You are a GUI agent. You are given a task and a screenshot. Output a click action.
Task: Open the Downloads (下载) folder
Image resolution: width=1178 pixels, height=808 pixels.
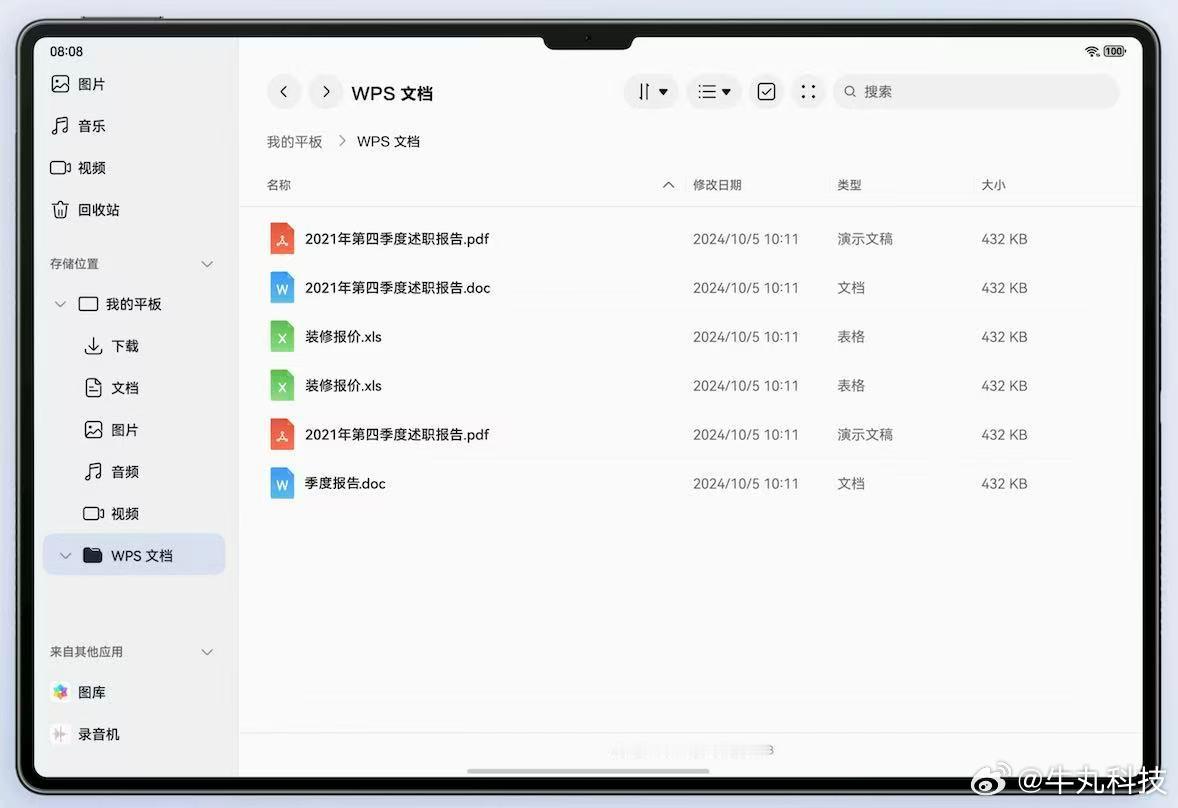111,346
